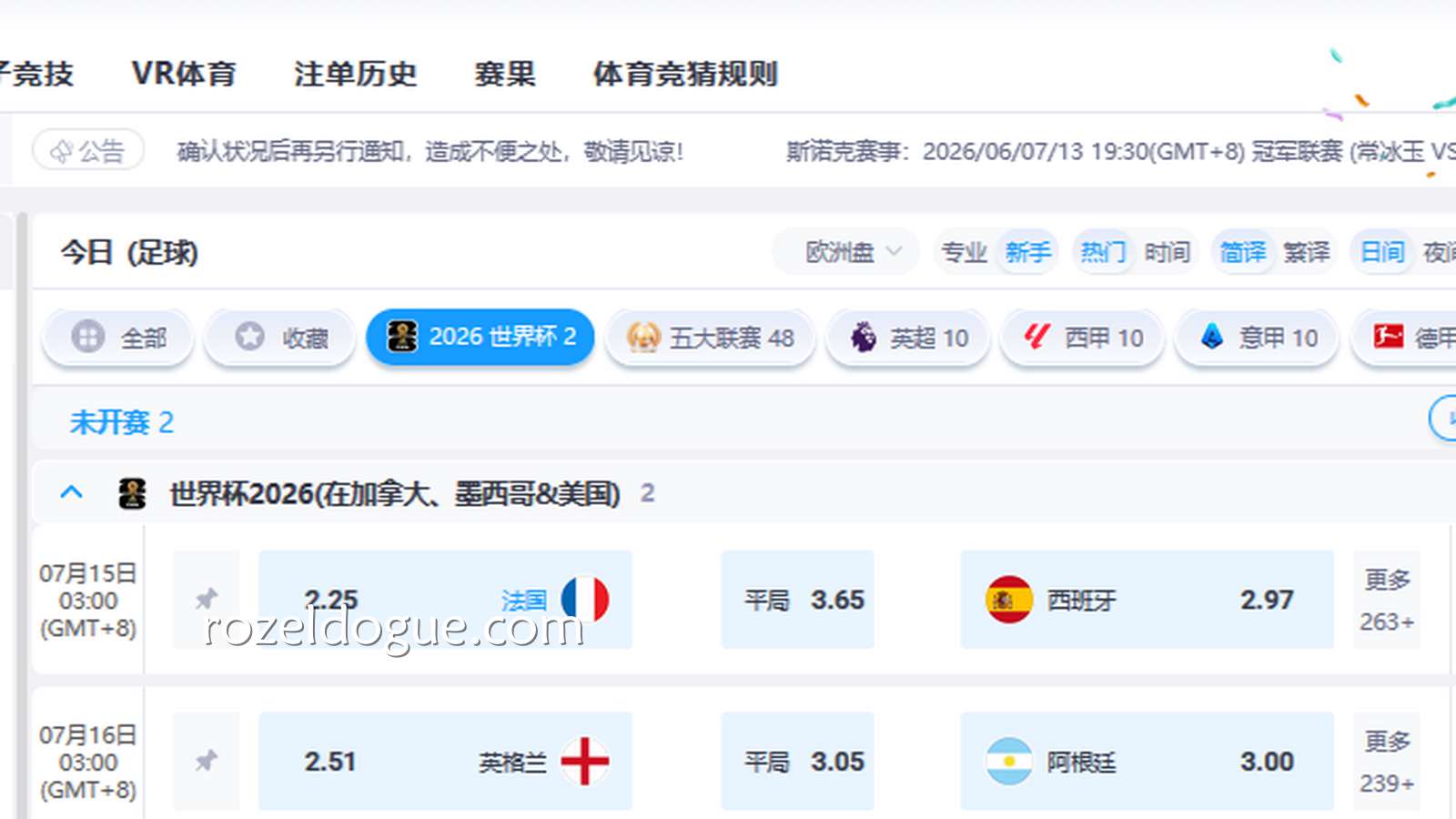Viewport: 1456px width, 819px height.
Task: Select the 五大联赛 48 filter
Action: (x=710, y=338)
